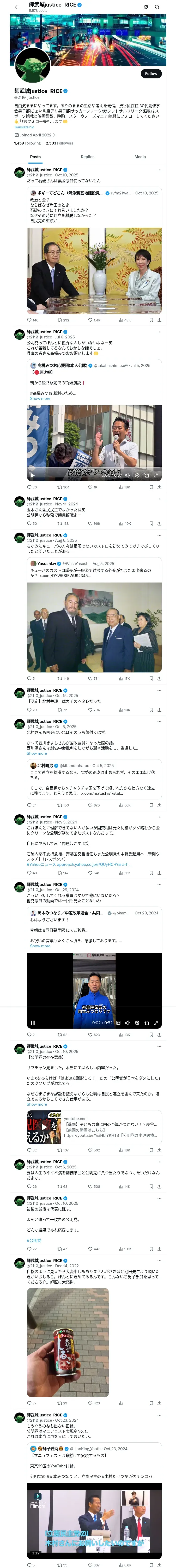176x1568 pixels.
Task: Like the post with 1.4K likes
Action: tap(90, 320)
